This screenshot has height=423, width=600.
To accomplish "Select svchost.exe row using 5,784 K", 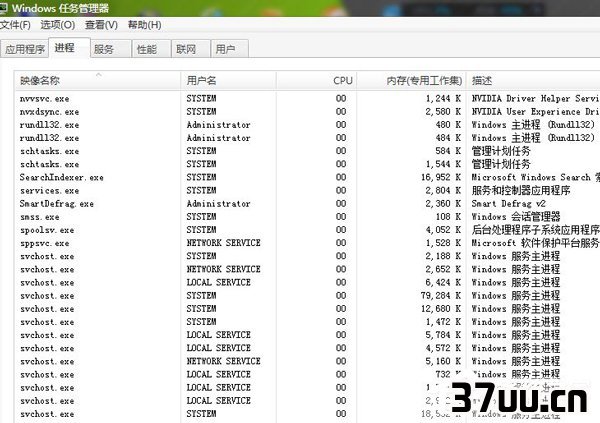I will pyautogui.click(x=308, y=335).
